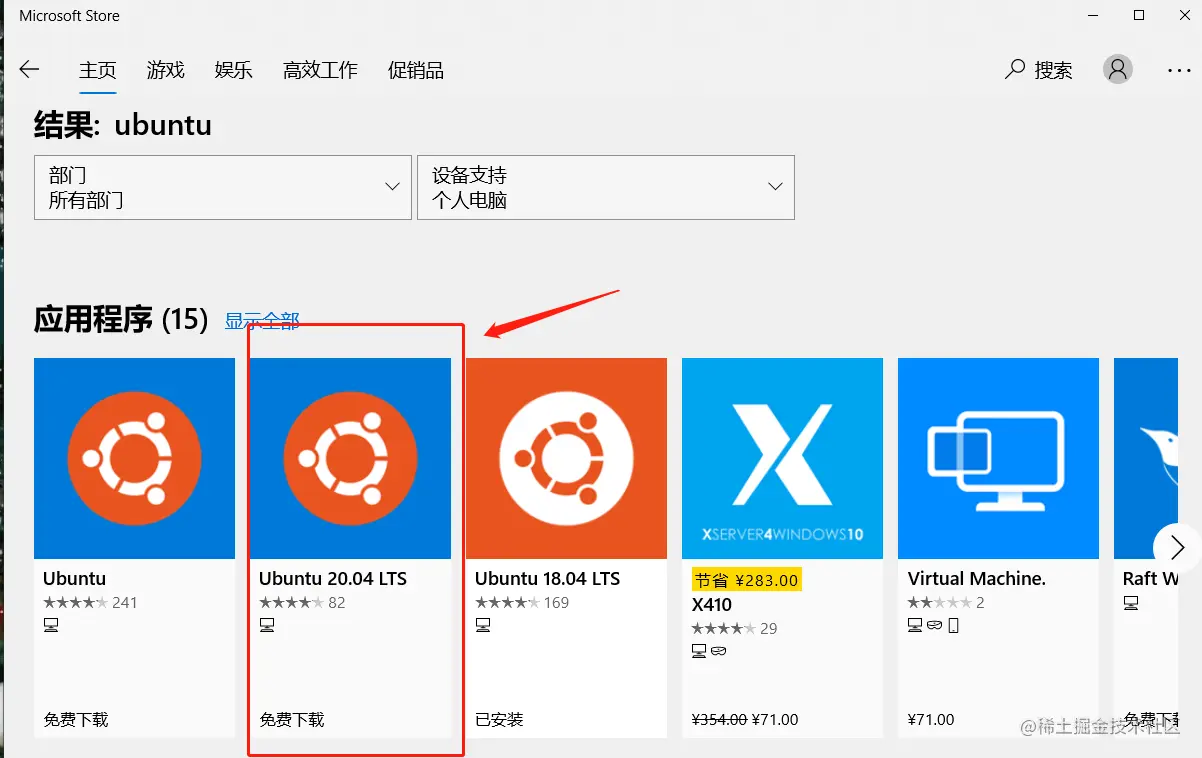Viewport: 1202px width, 758px height.
Task: Click the PC device icon under Ubuntu 20.04
Action: [267, 625]
